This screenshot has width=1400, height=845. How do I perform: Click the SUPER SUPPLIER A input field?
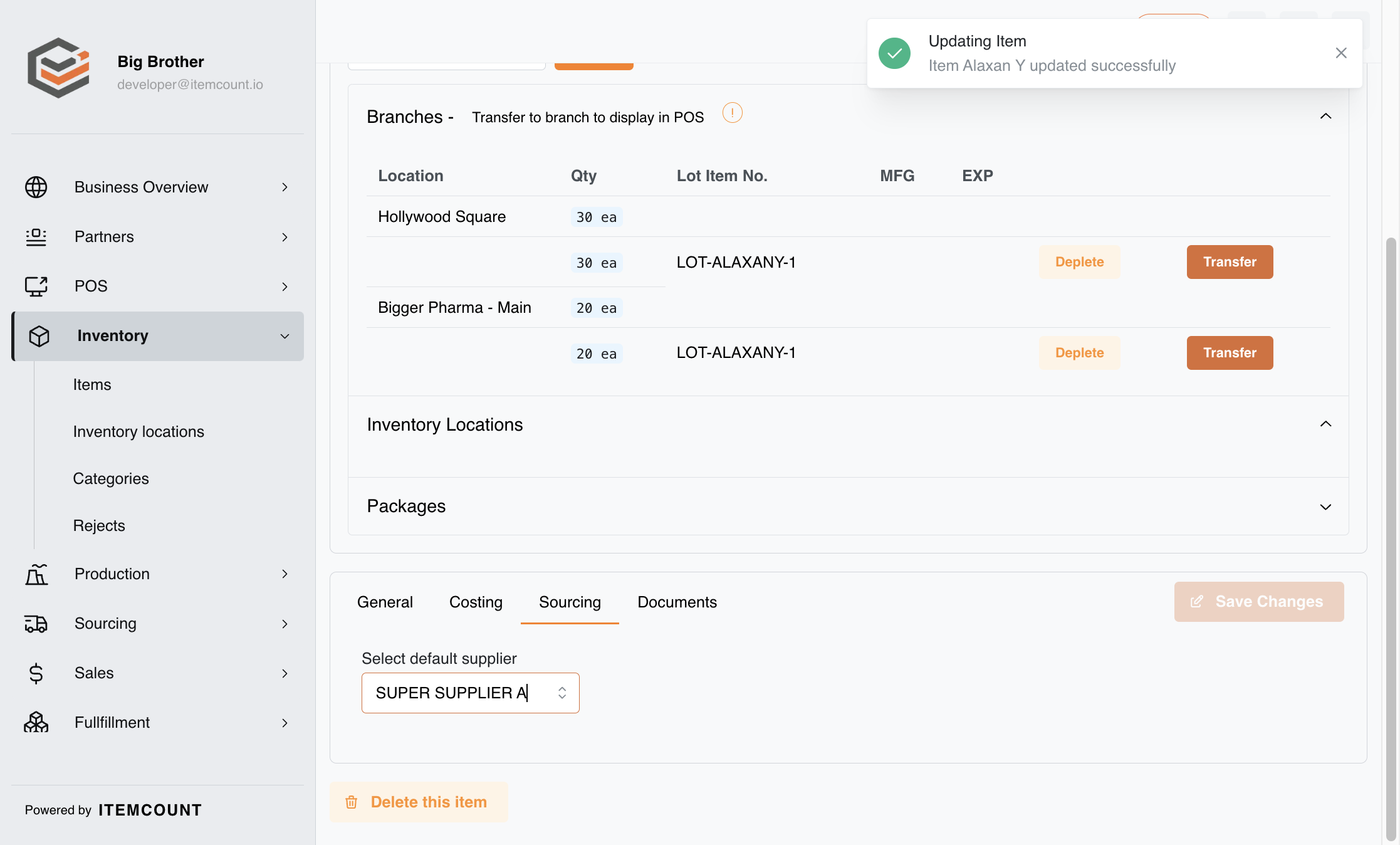470,693
